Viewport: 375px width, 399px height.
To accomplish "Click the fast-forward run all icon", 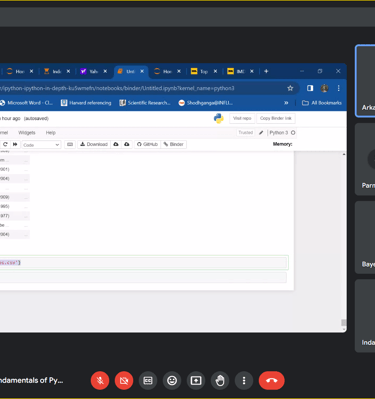I will (x=15, y=144).
